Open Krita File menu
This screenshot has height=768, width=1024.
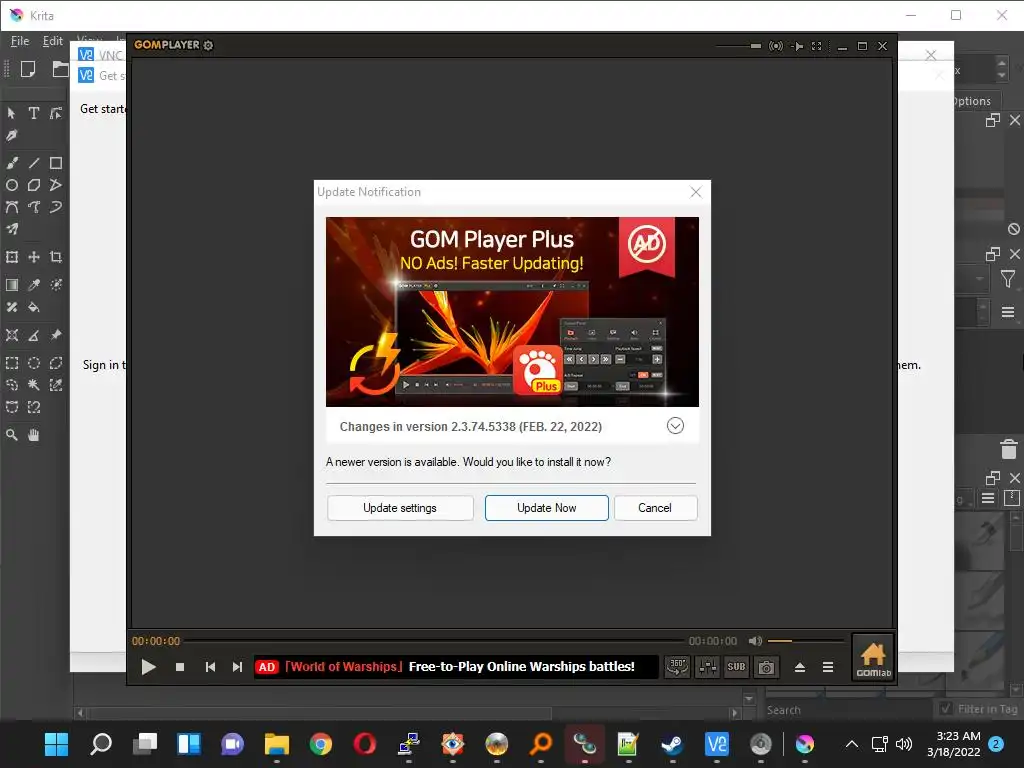(20, 40)
